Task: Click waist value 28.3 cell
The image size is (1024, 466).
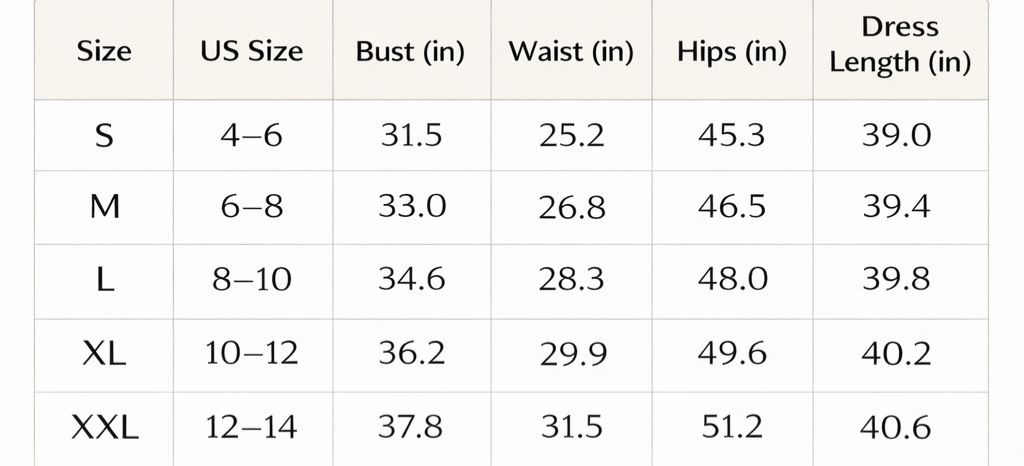Action: click(x=571, y=280)
